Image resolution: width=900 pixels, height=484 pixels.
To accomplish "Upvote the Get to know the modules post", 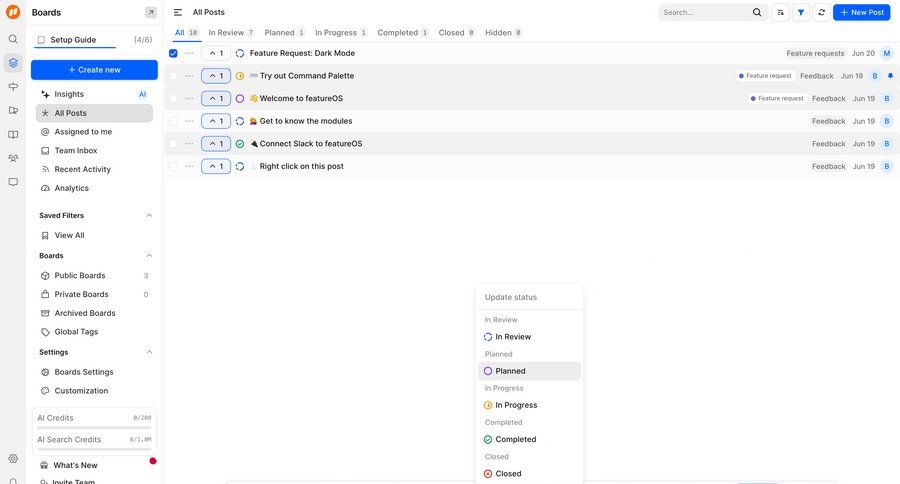I will coord(216,121).
